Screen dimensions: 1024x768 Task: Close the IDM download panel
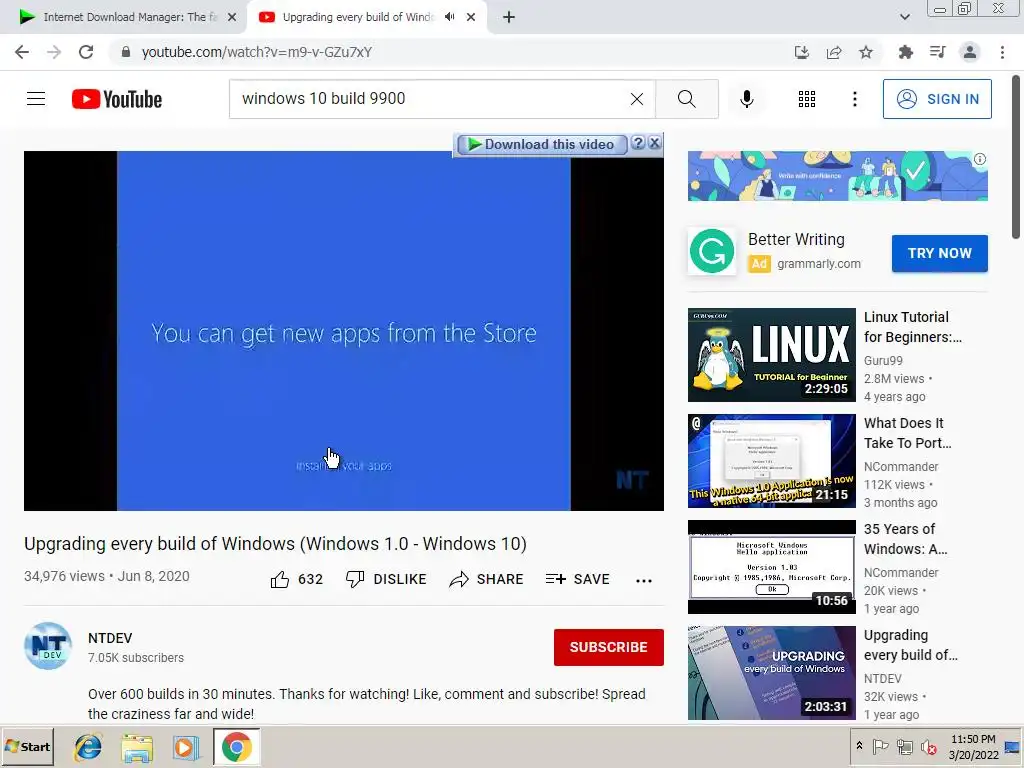pos(654,143)
